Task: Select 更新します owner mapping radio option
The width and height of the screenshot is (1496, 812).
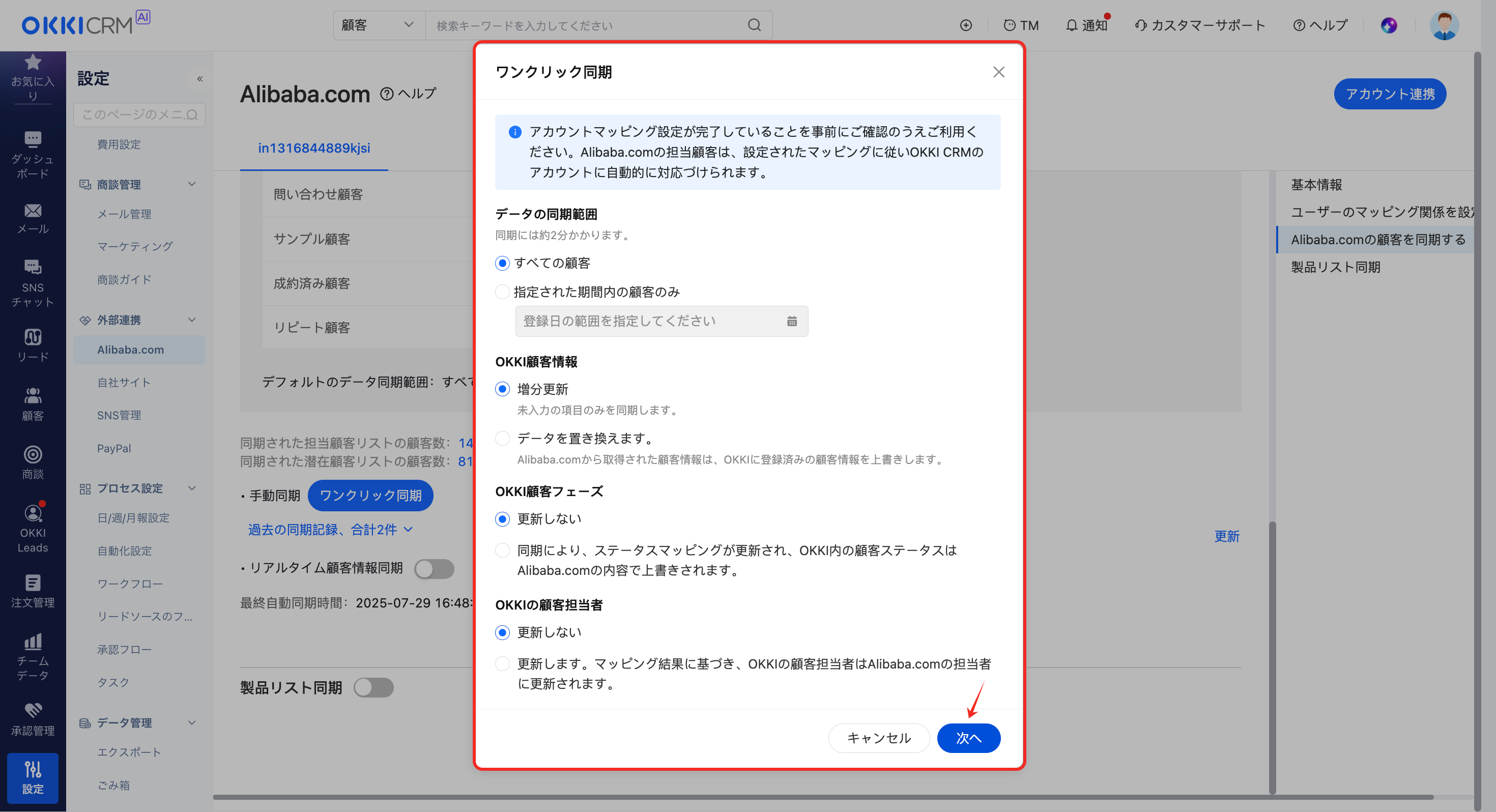Action: coord(502,663)
